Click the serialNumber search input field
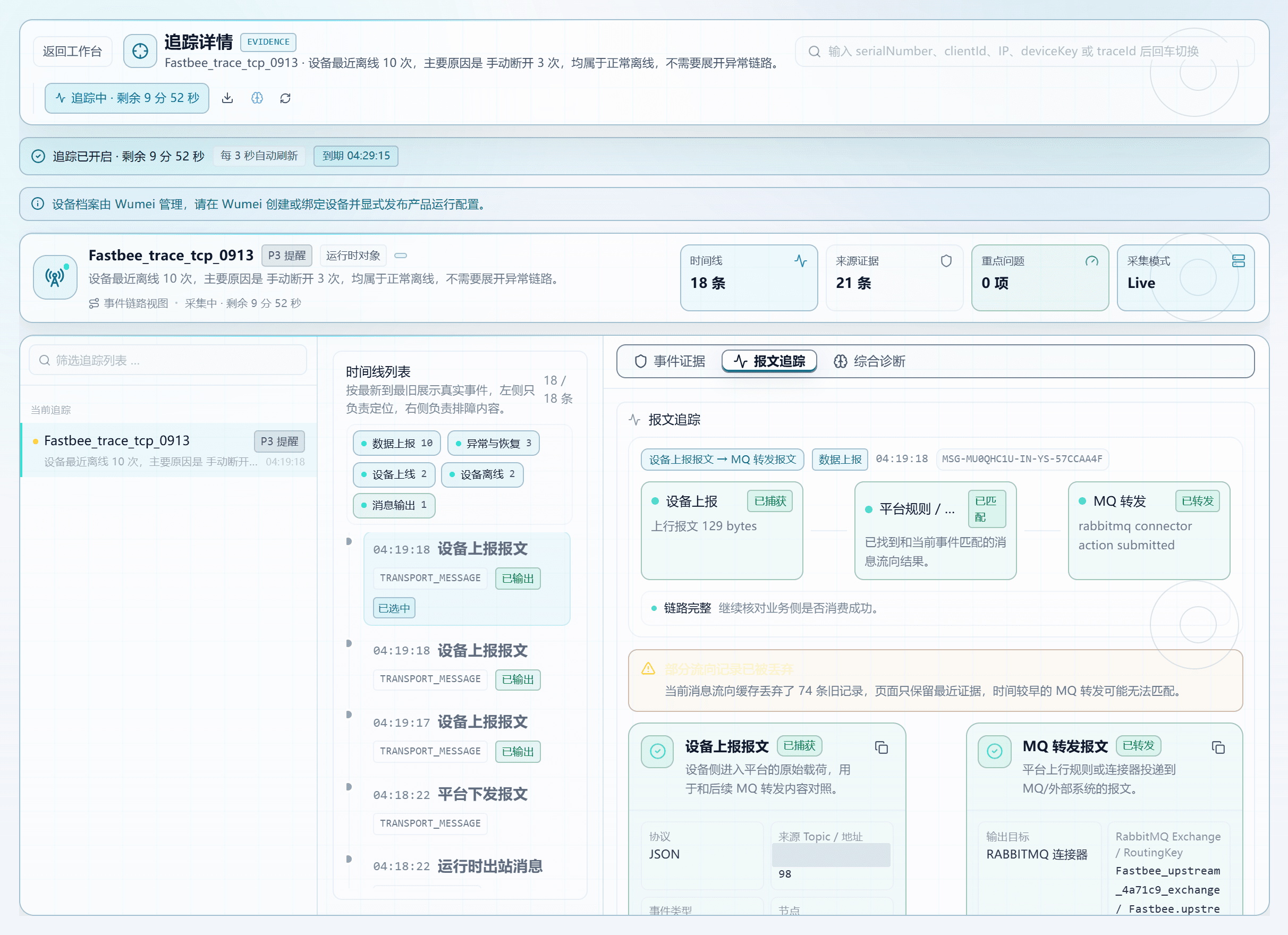Screen dimensions: 1288x935 click(x=1024, y=51)
